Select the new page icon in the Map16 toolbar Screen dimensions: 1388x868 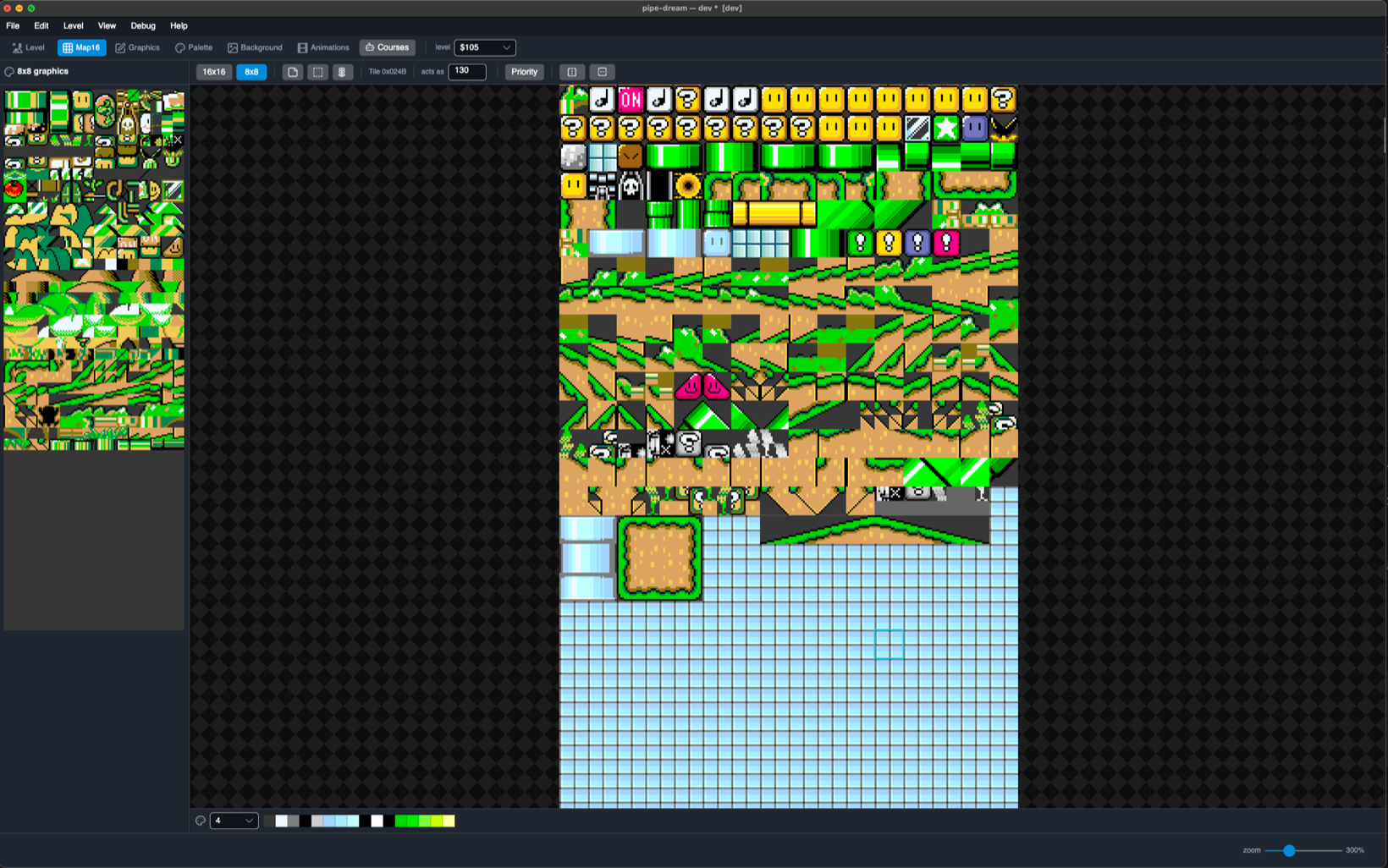click(293, 72)
